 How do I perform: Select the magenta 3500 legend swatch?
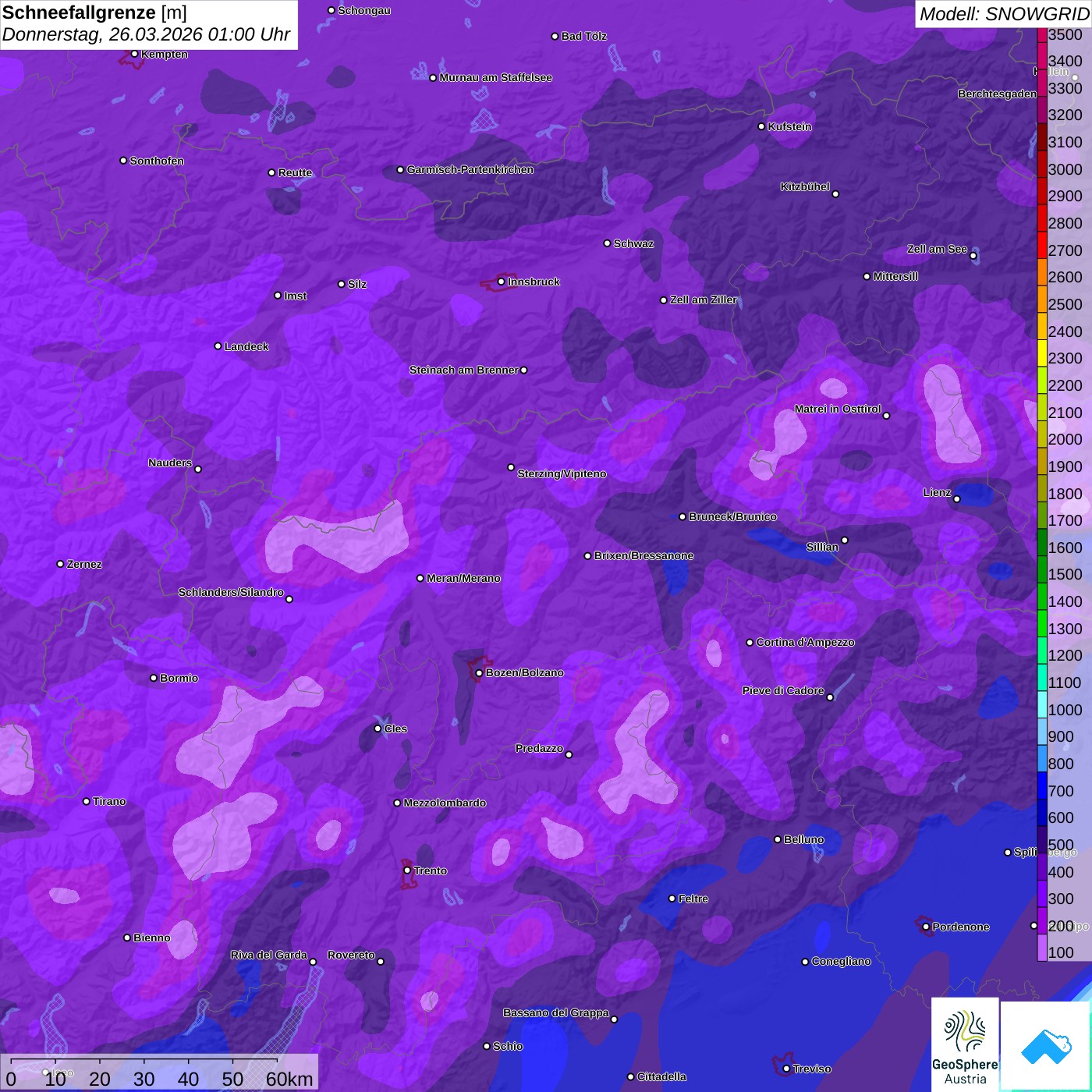[1042, 35]
